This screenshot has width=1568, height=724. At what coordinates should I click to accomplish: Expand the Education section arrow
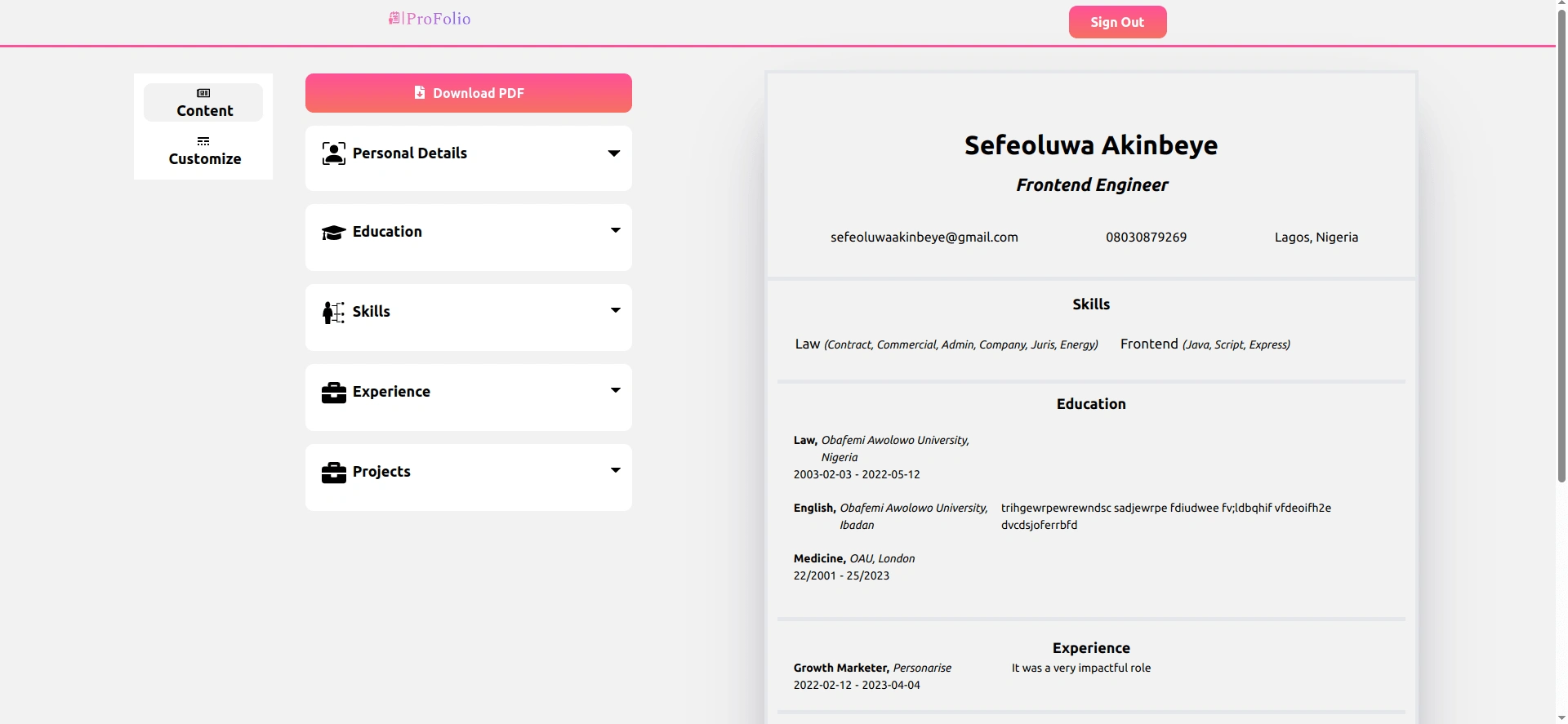click(x=616, y=230)
